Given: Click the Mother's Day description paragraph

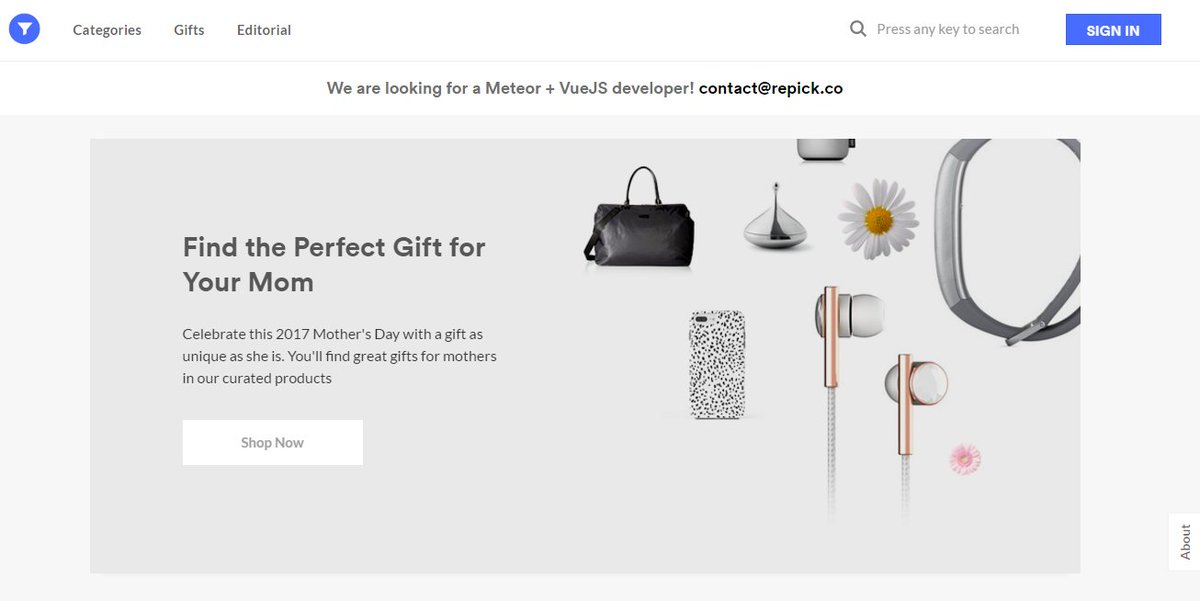Looking at the screenshot, I should [340, 356].
